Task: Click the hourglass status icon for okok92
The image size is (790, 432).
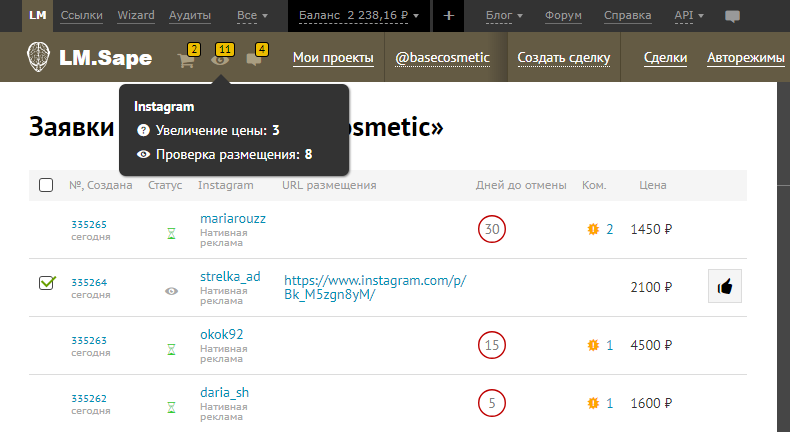Action: pos(171,349)
